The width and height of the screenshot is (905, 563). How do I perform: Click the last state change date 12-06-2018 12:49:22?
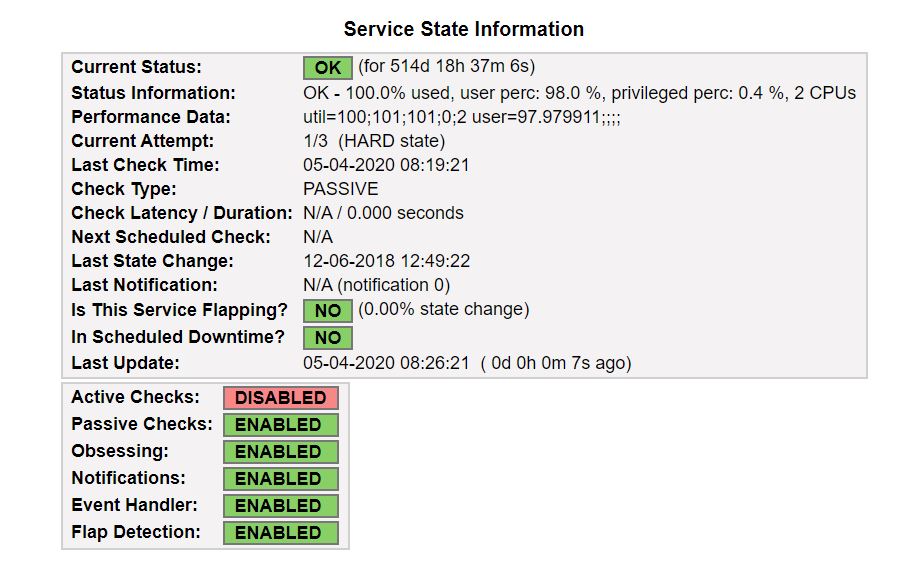(x=386, y=261)
